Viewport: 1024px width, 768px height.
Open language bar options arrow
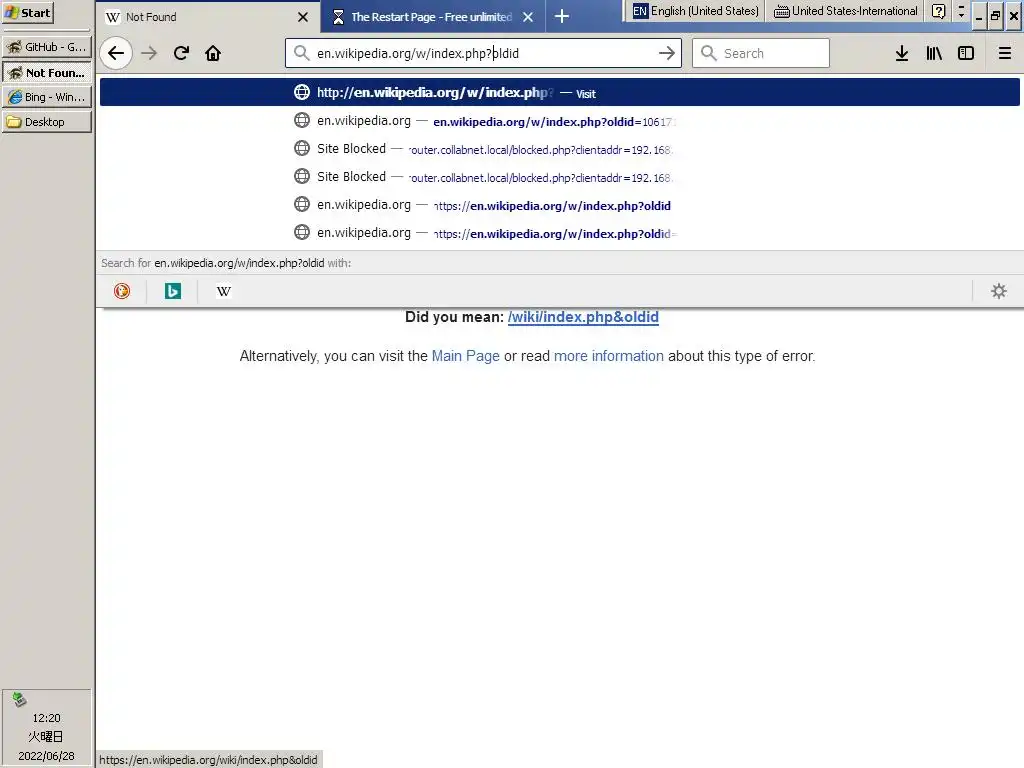961,11
